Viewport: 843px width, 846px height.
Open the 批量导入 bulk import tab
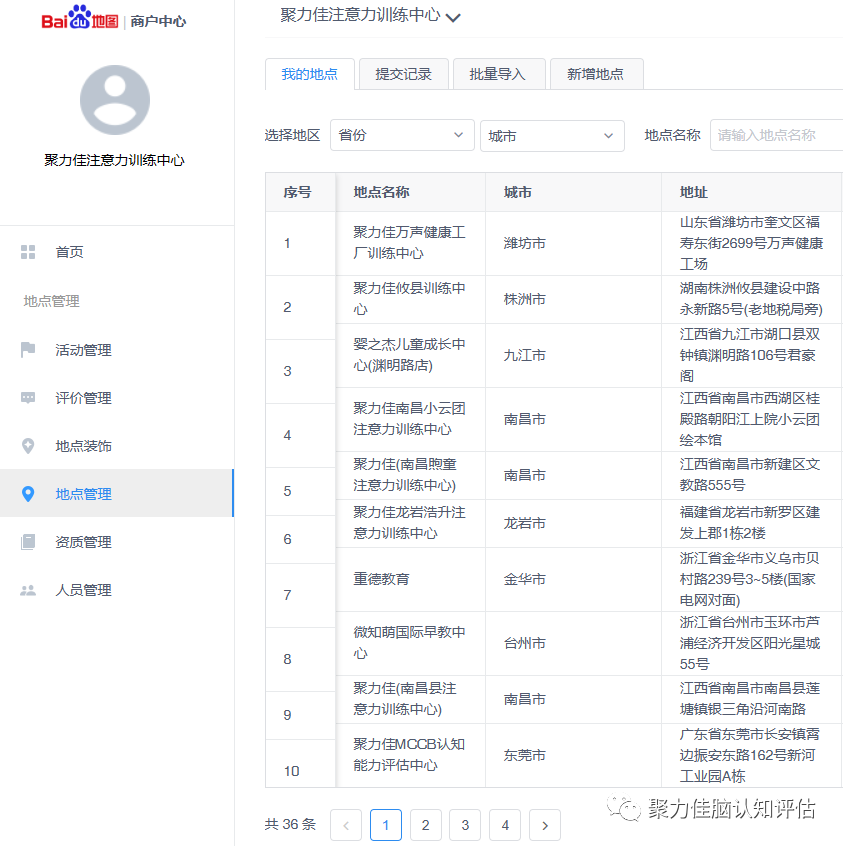[499, 74]
